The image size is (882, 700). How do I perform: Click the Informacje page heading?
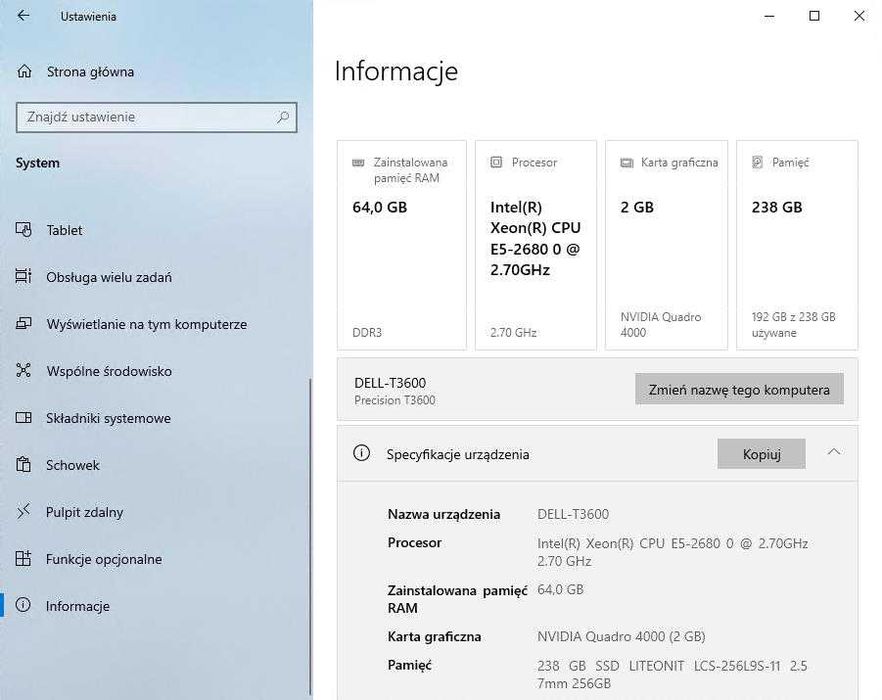point(396,71)
